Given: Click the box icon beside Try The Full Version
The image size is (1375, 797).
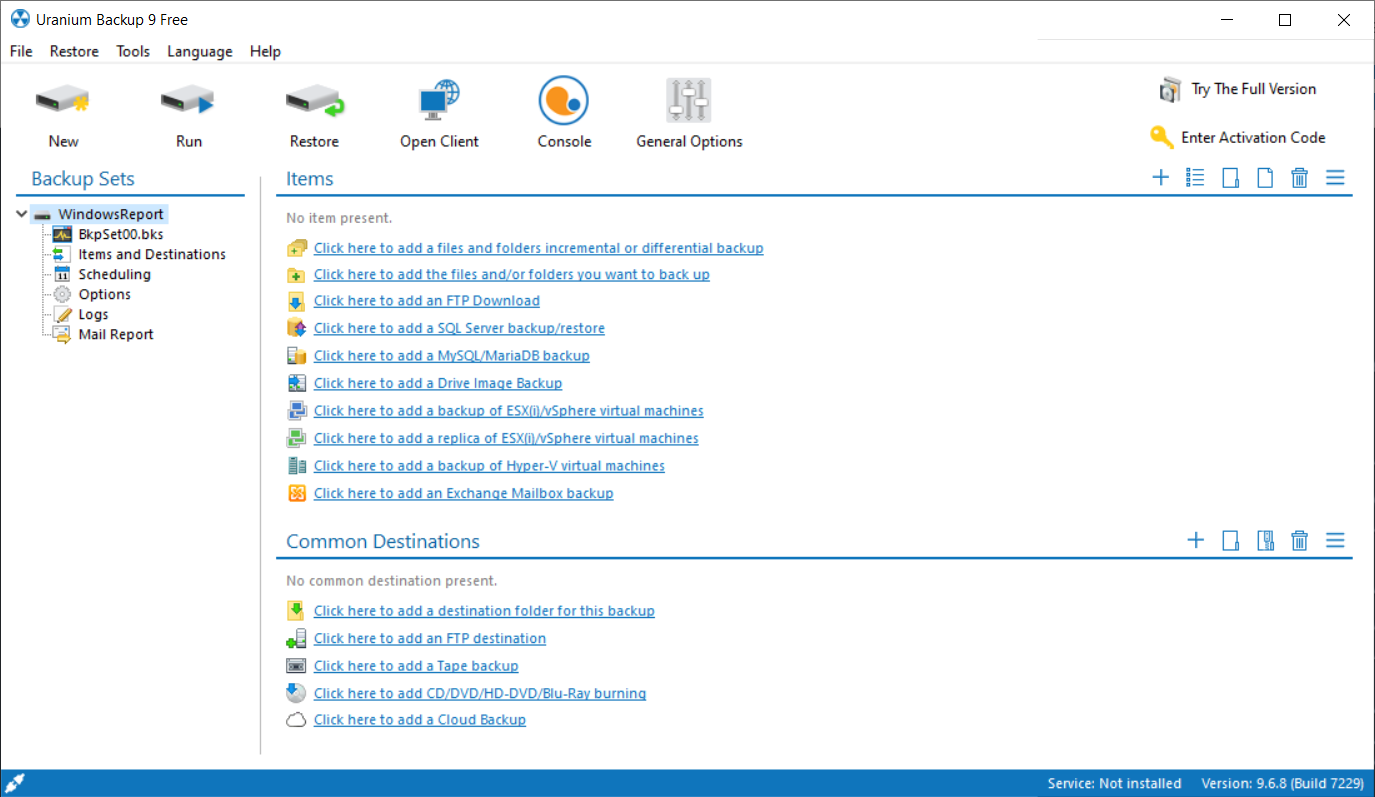Looking at the screenshot, I should coord(1170,89).
